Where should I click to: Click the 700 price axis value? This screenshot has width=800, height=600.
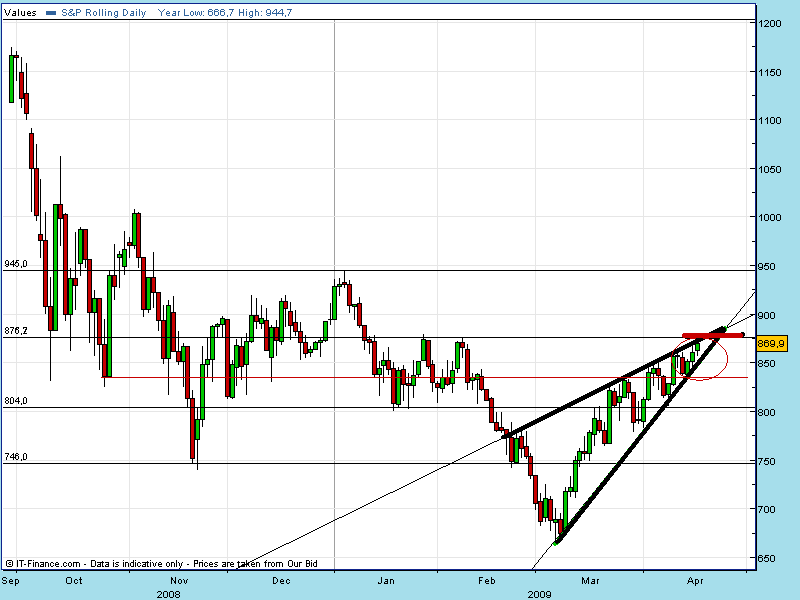click(767, 509)
